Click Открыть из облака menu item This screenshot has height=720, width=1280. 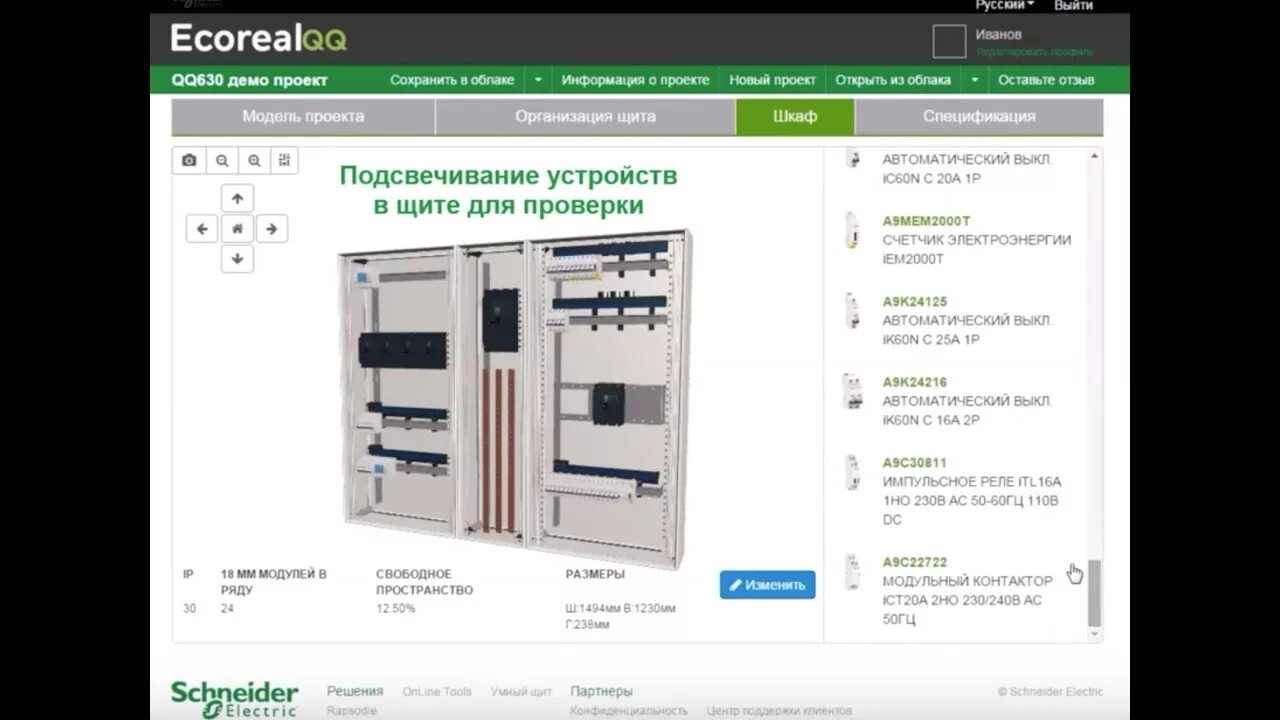click(893, 80)
